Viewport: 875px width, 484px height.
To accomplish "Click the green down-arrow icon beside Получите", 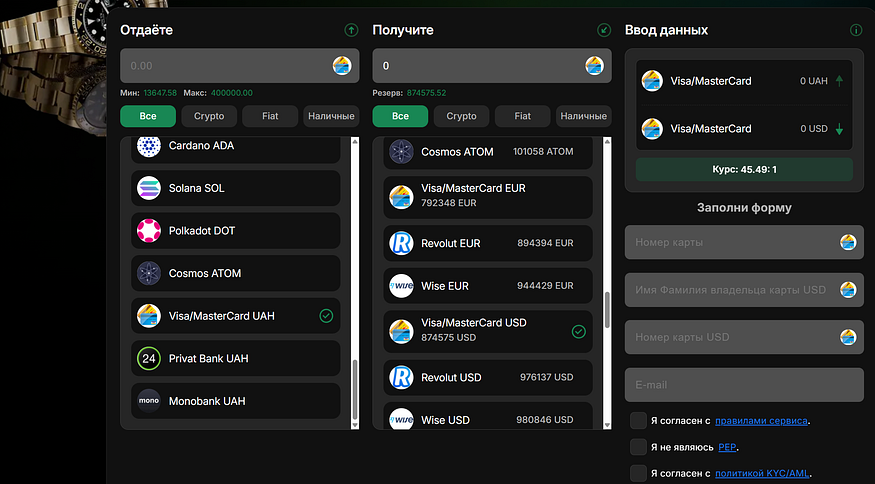I will 604,30.
